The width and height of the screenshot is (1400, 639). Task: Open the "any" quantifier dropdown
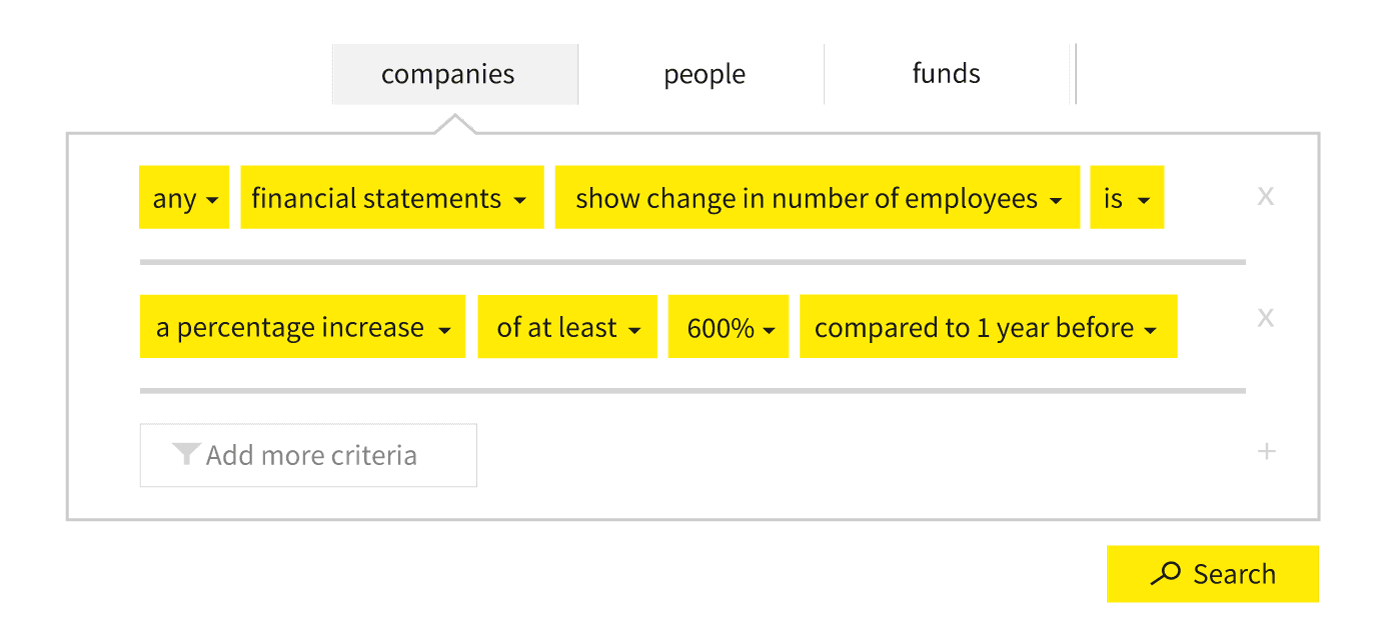(184, 197)
